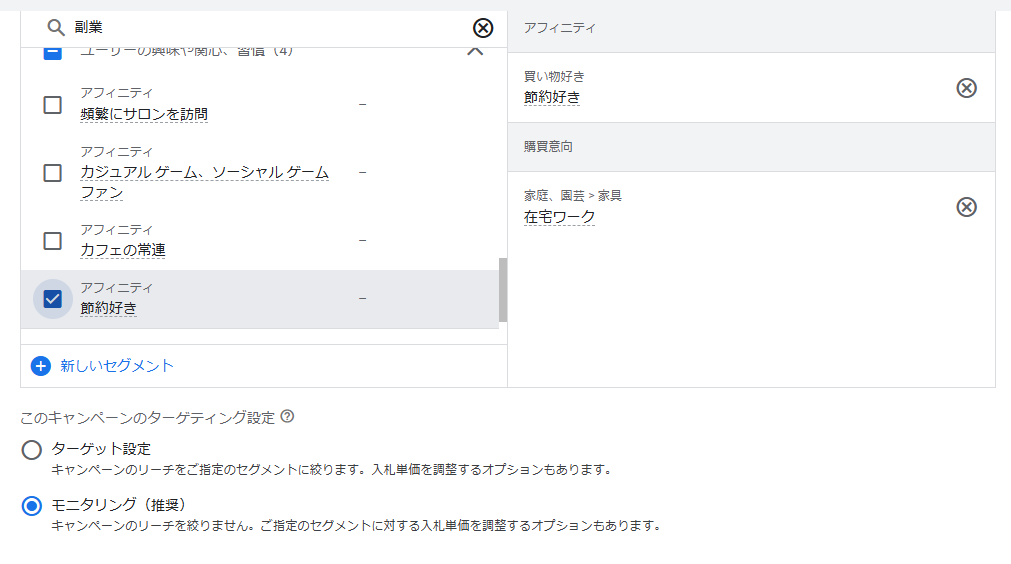The width and height of the screenshot is (1011, 564).
Task: Click the 新しいセグメント link
Action: coord(117,366)
